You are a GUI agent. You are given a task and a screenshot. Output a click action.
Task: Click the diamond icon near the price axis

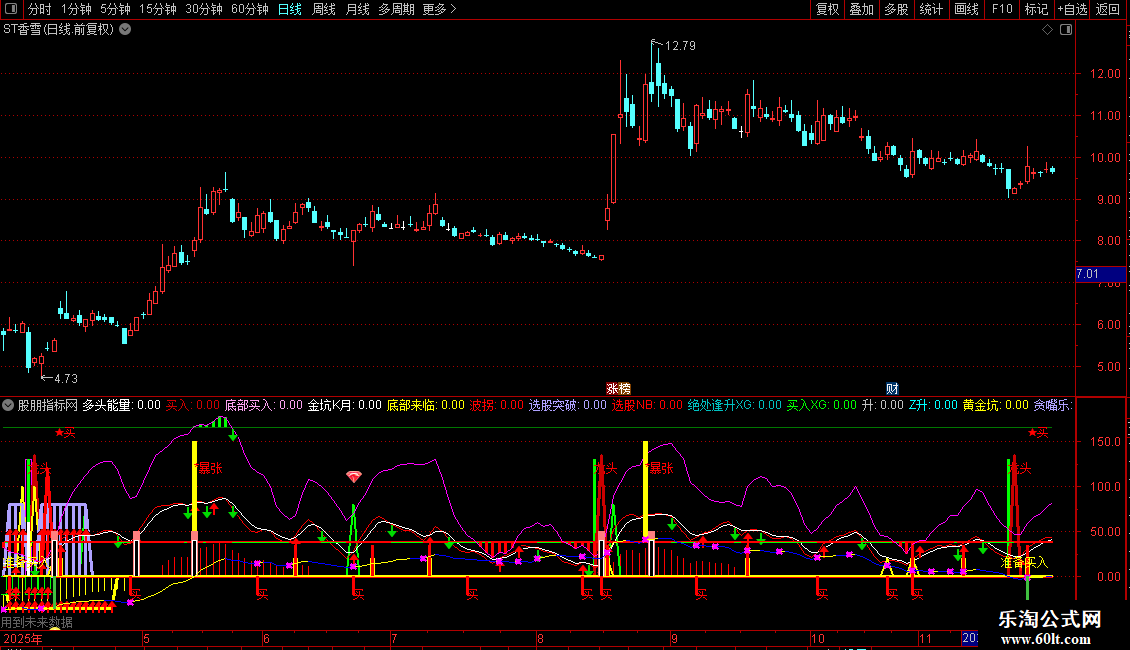tap(1047, 30)
